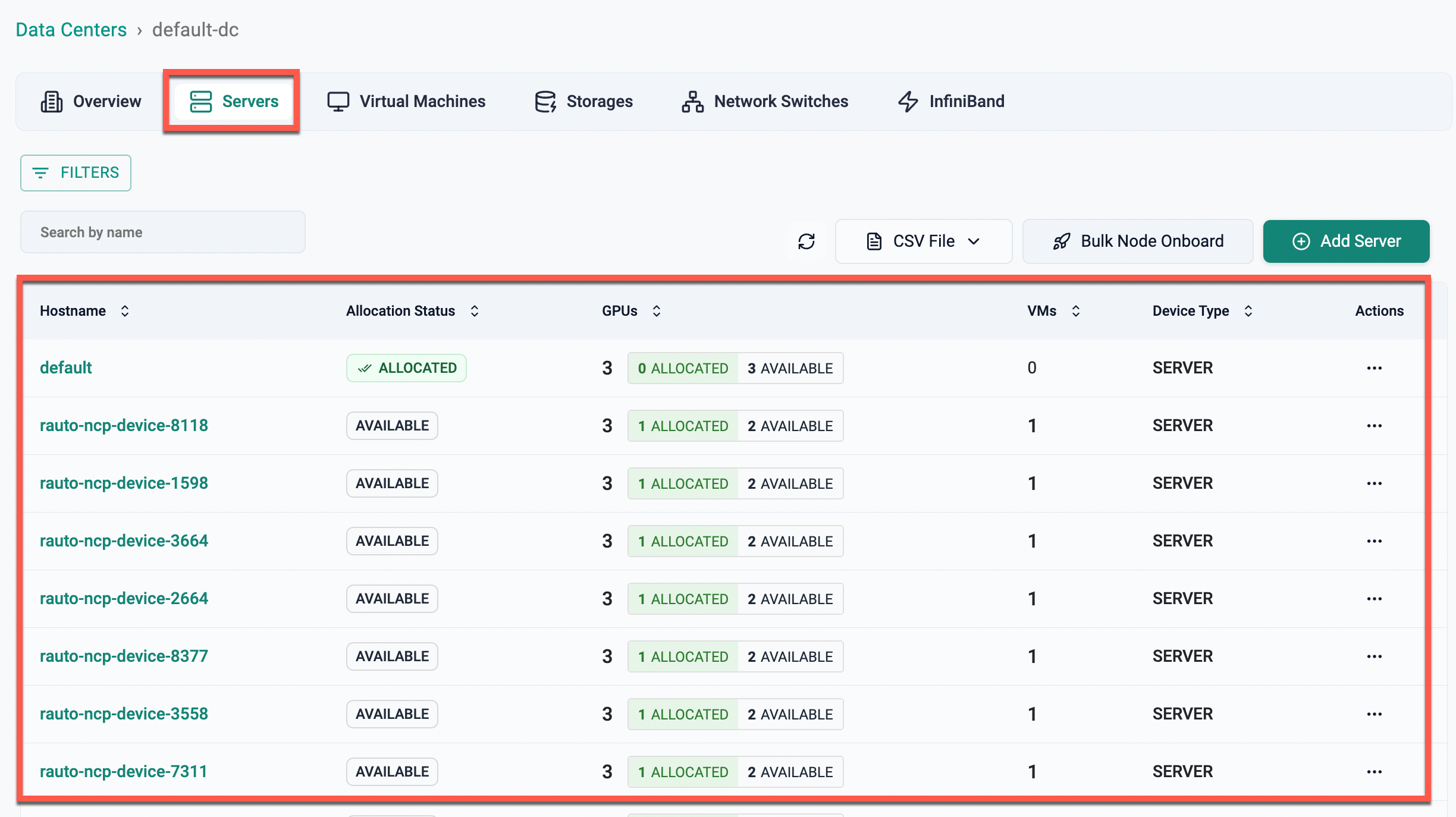Viewport: 1456px width, 817px height.
Task: Sort by GPUs column arrows
Action: pos(657,311)
